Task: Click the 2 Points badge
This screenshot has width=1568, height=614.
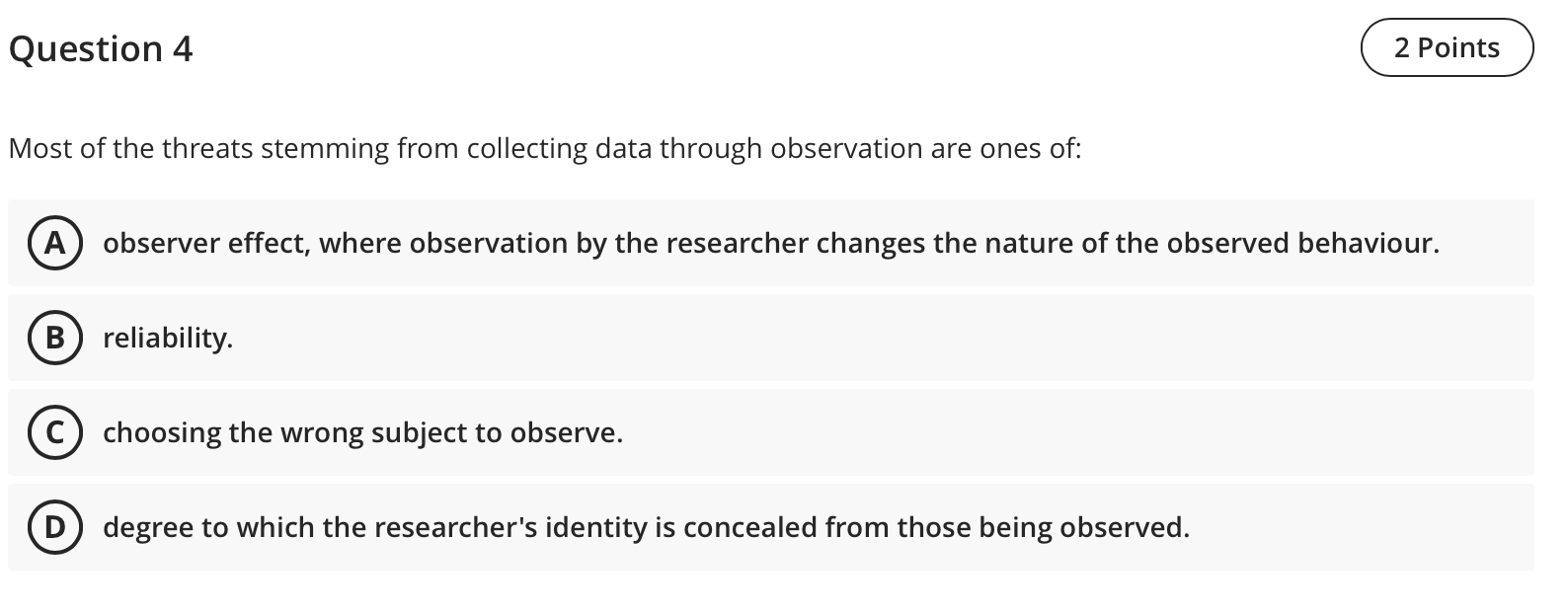Action: (1447, 46)
